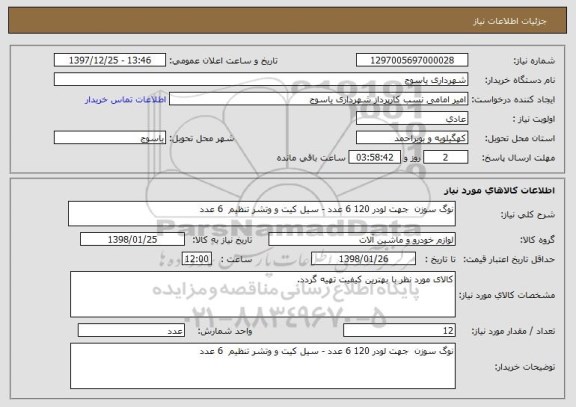This screenshot has height=407, width=576.
Task: Select the label واحد شمارش
Action: click(x=225, y=331)
